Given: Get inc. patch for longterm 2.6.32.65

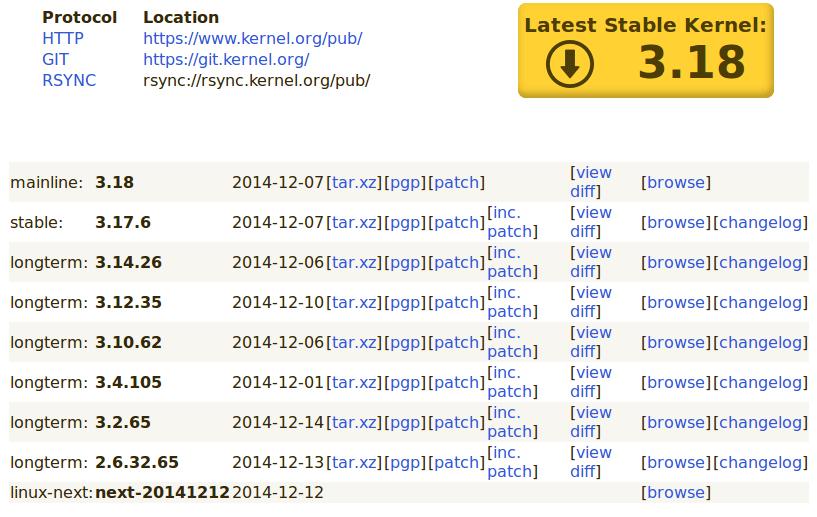Looking at the screenshot, I should 510,462.
